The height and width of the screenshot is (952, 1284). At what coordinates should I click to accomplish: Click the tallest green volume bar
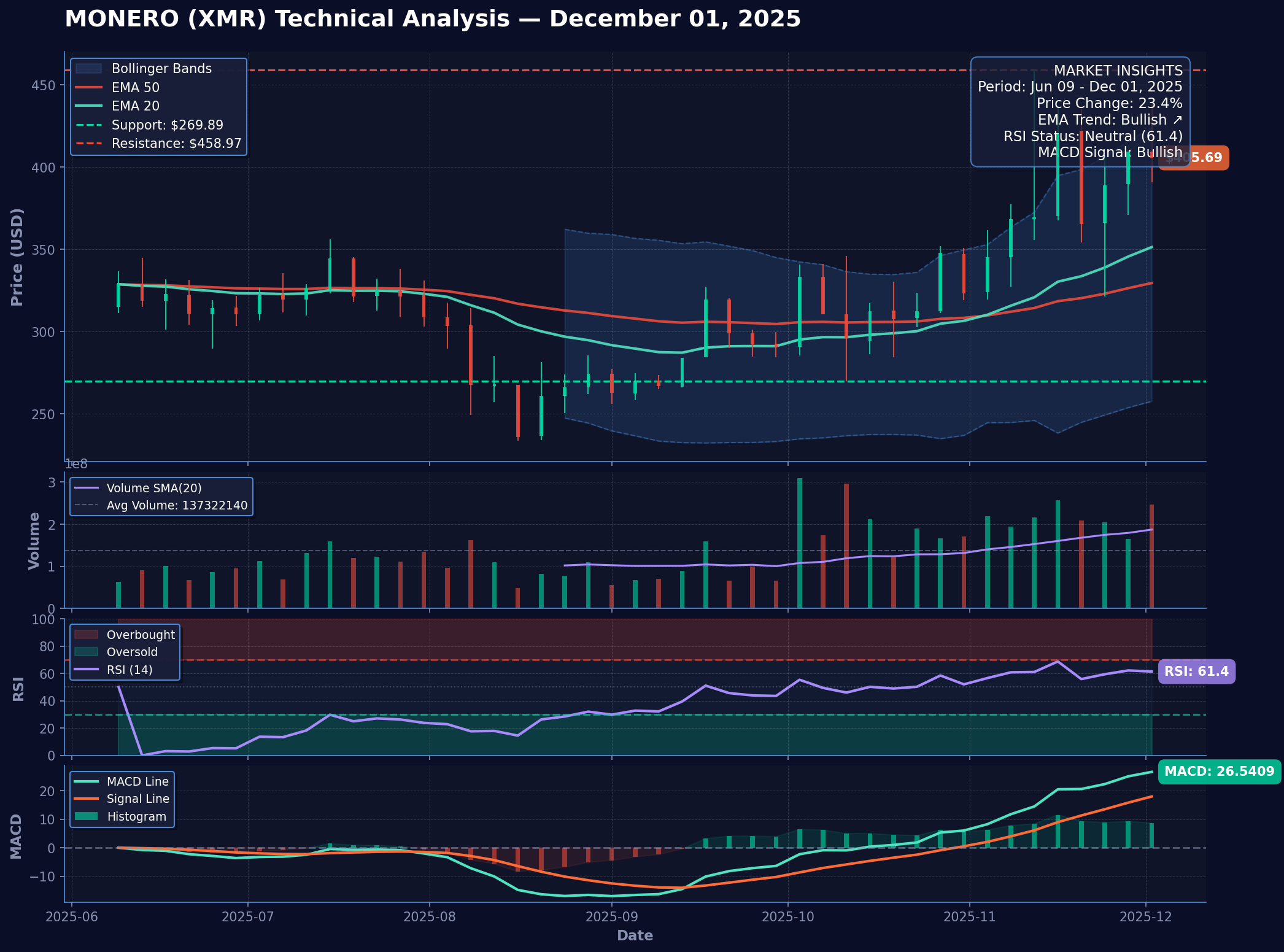tap(800, 543)
